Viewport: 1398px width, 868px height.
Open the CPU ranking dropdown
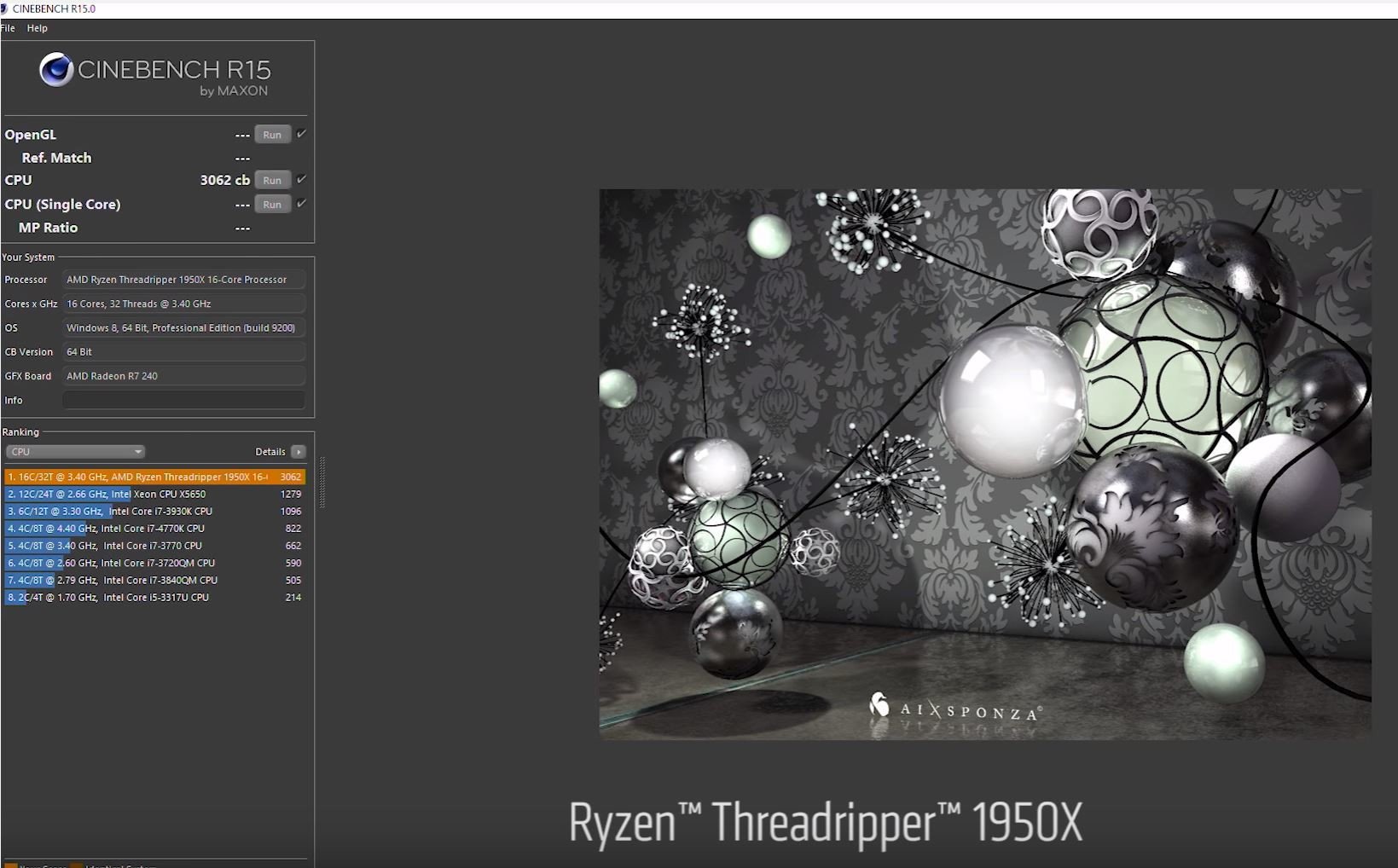pyautogui.click(x=75, y=452)
